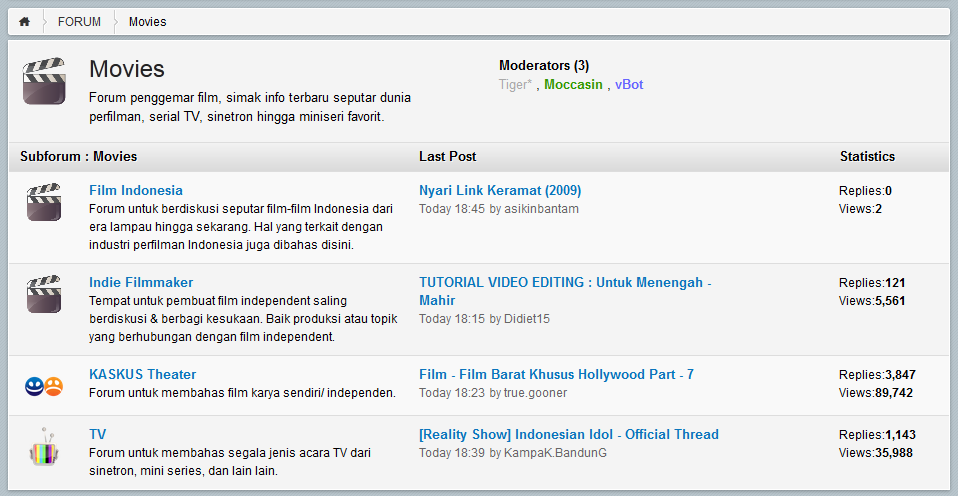Go to FORUM in the breadcrumb
Screen dimensions: 958x496
79,22
